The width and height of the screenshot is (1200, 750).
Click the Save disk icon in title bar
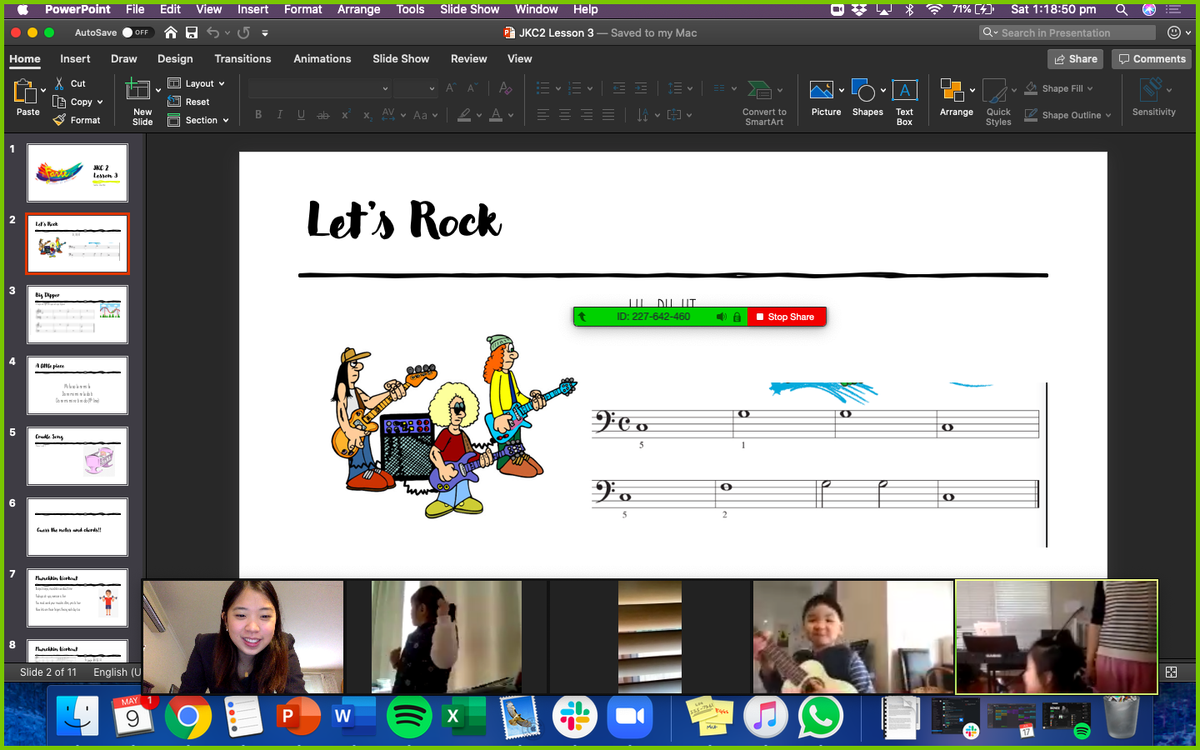click(191, 32)
